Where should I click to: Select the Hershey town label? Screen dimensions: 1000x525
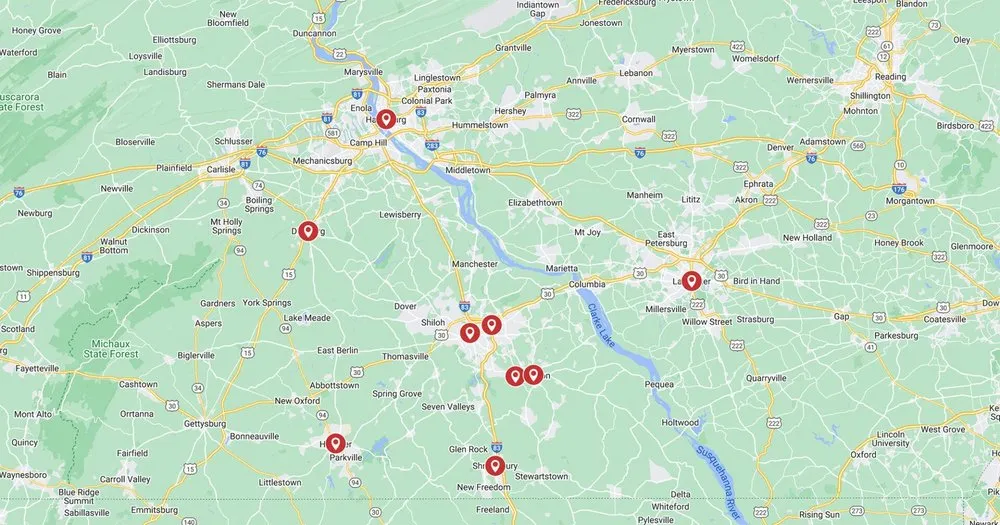(x=510, y=111)
